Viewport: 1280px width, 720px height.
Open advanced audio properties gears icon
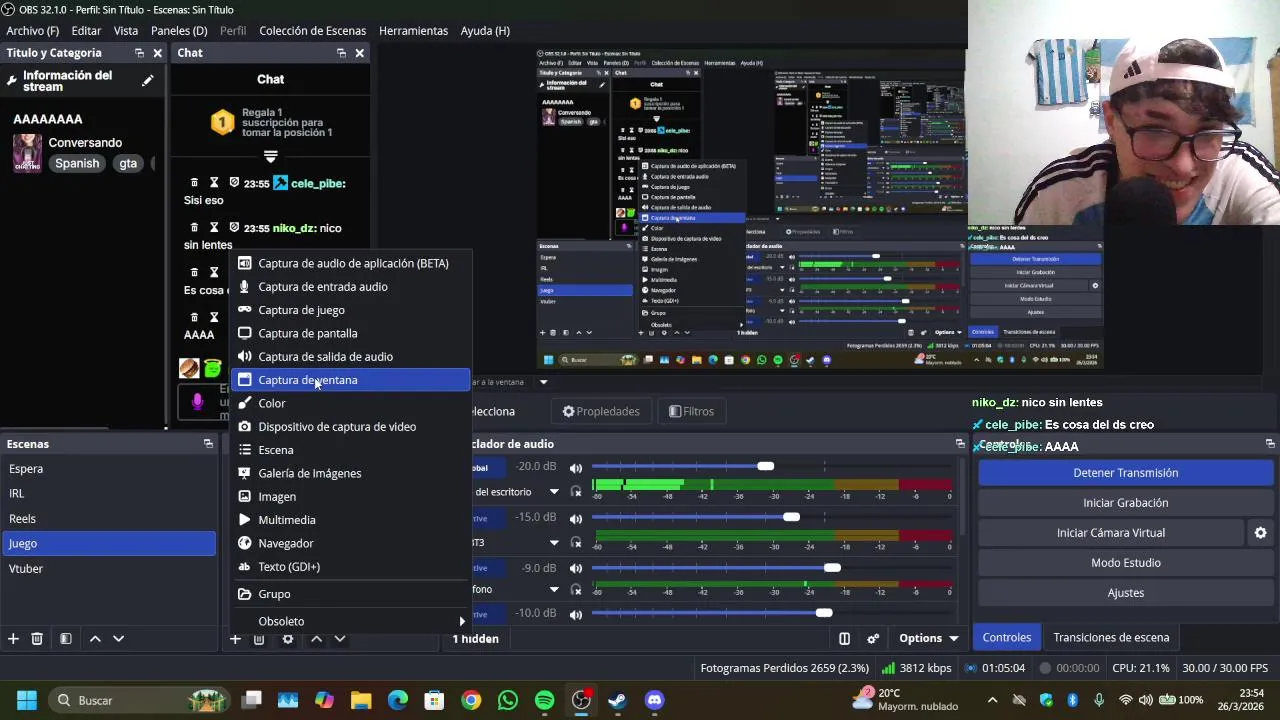coord(873,639)
